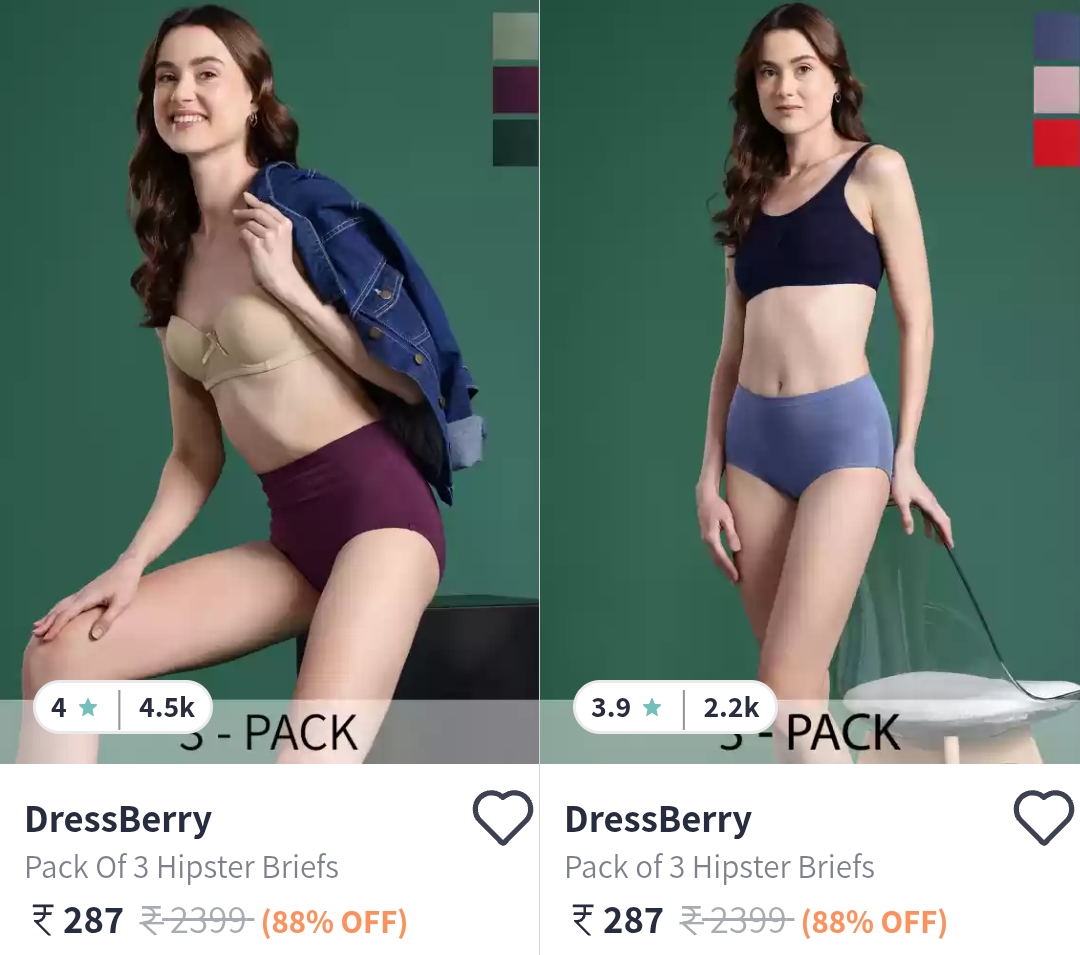Tap ₹287 price of first product
The height and width of the screenshot is (955, 1080).
click(x=78, y=921)
